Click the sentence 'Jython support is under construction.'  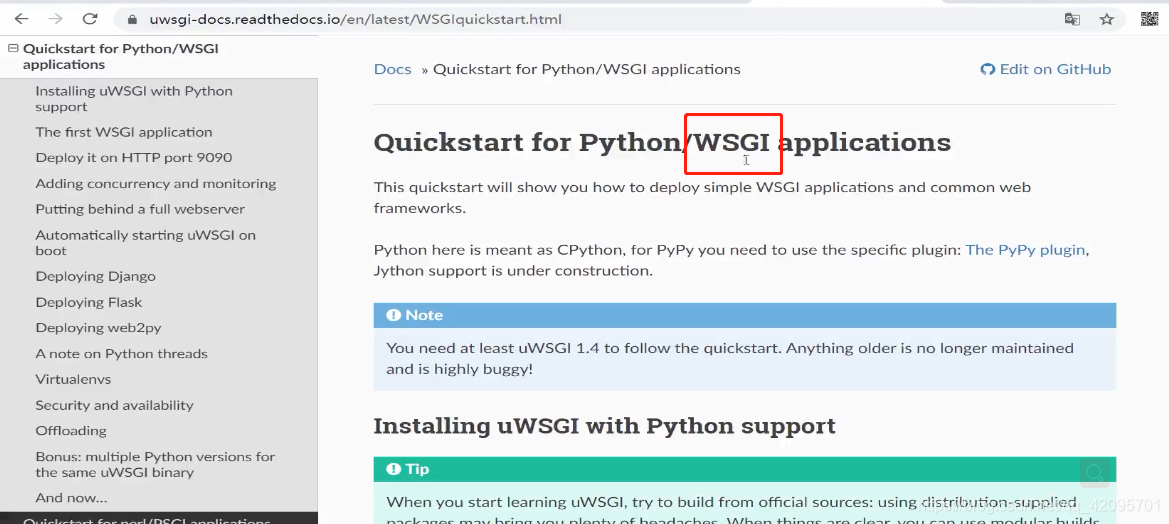point(513,271)
